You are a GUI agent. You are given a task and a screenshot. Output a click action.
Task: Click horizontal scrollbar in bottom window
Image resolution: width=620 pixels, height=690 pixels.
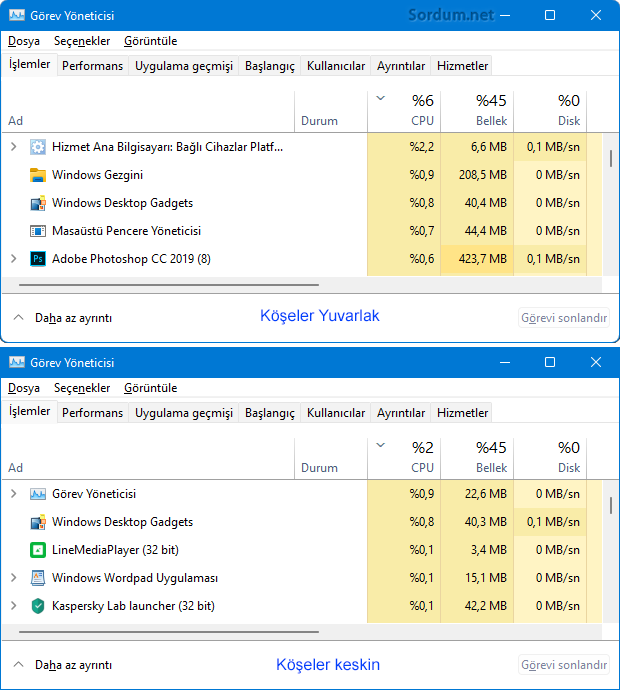(x=169, y=632)
